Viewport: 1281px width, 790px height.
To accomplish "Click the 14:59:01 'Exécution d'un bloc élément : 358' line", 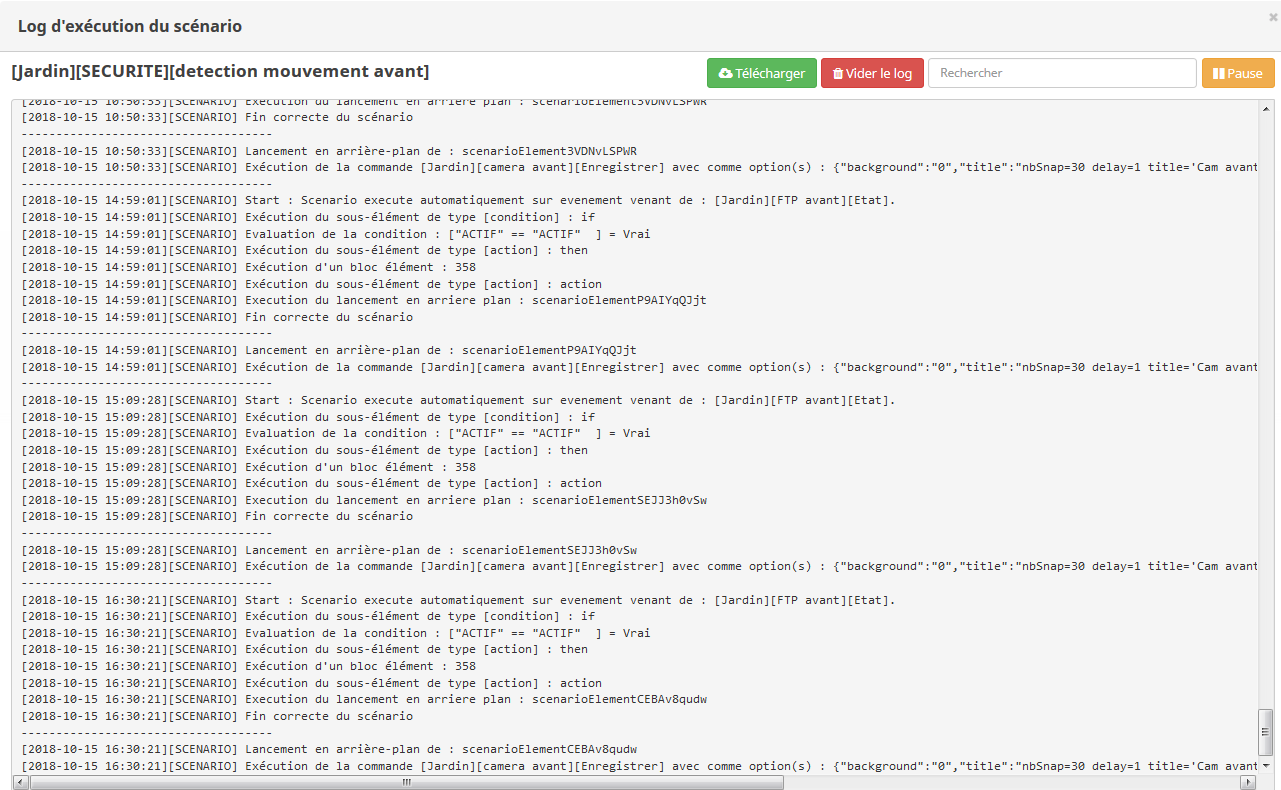I will [249, 267].
